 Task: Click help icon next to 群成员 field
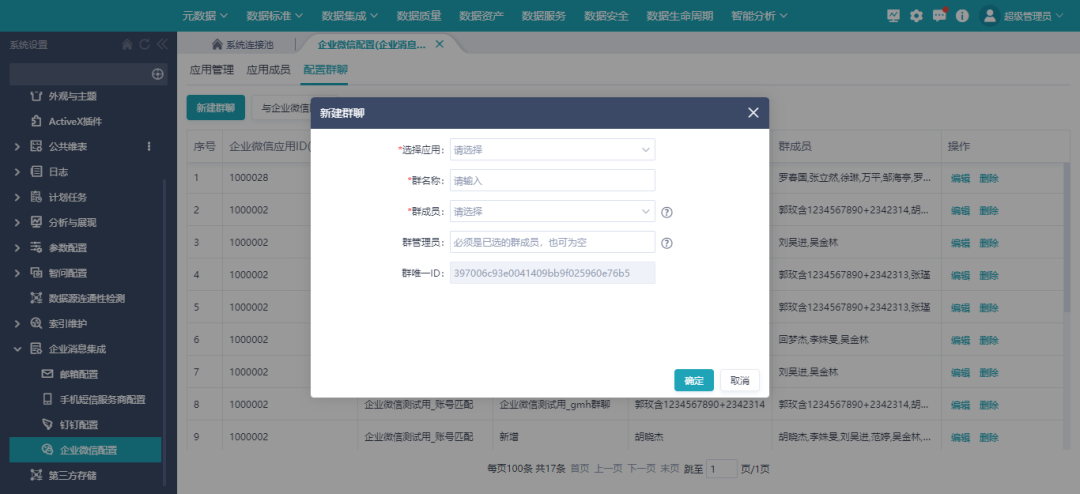[x=667, y=212]
